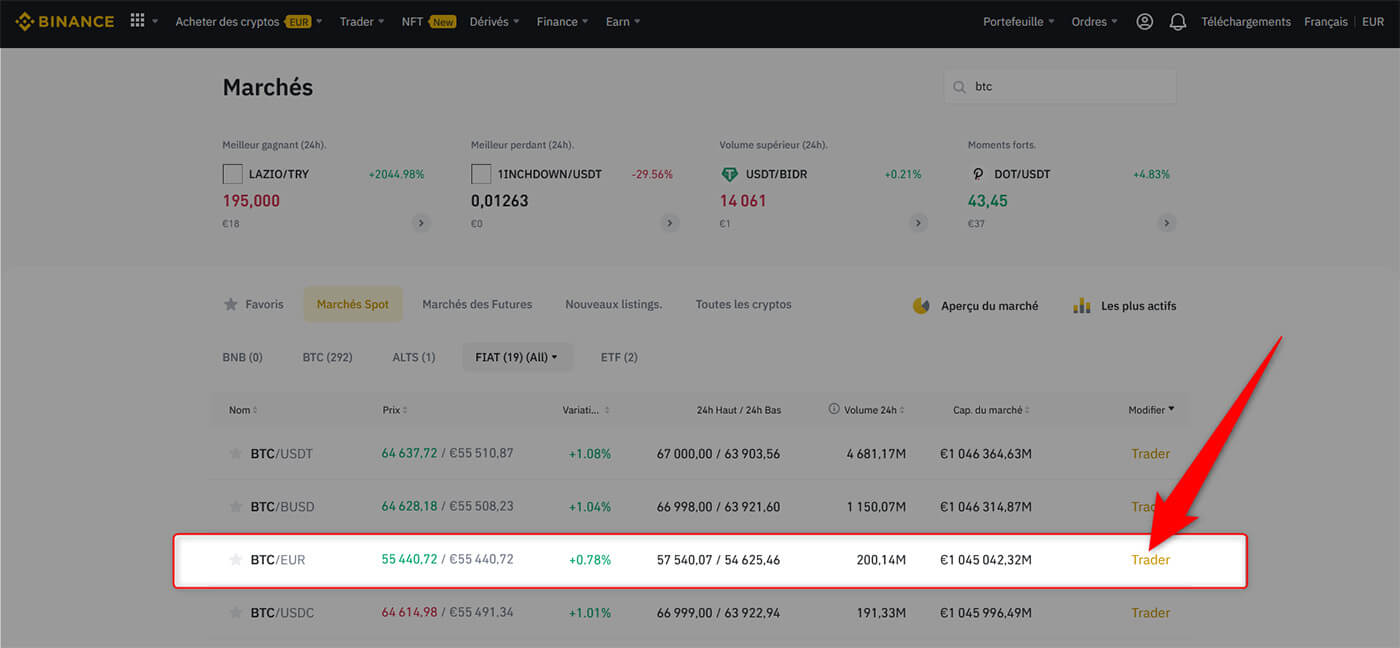Sort by Prix column arrows
Image resolution: width=1400 pixels, height=648 pixels.
[405, 410]
